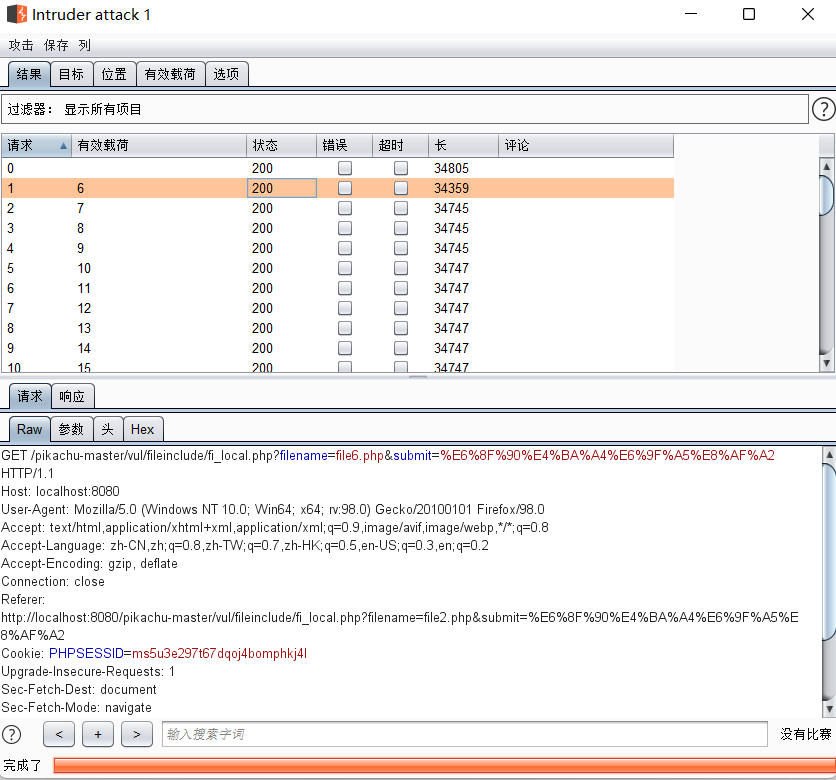Click the search term input field
This screenshot has height=780, width=836.
(x=464, y=734)
